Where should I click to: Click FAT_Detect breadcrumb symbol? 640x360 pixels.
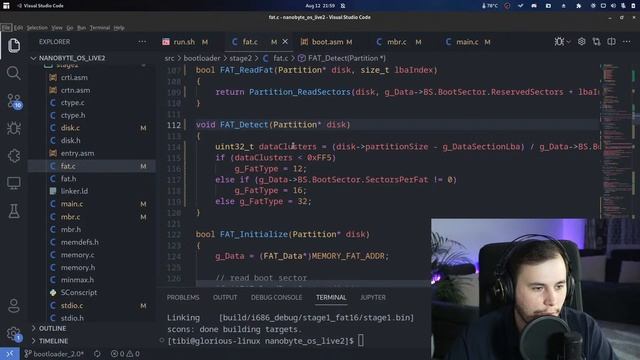342,58
